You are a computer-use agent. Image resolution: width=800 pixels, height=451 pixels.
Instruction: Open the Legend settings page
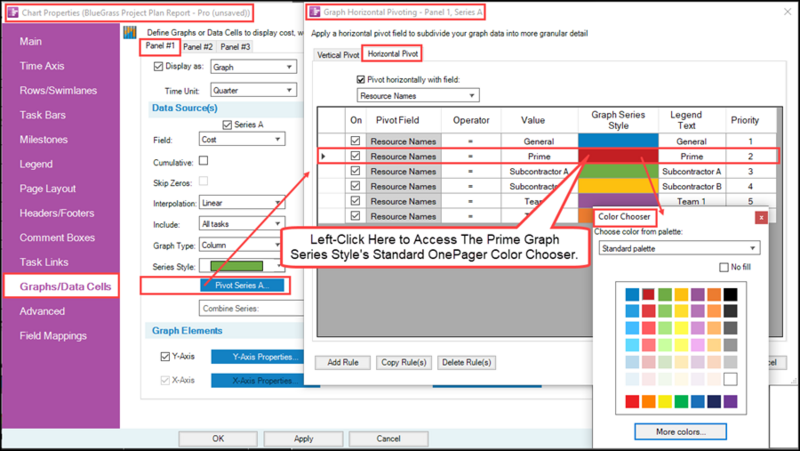tap(36, 164)
